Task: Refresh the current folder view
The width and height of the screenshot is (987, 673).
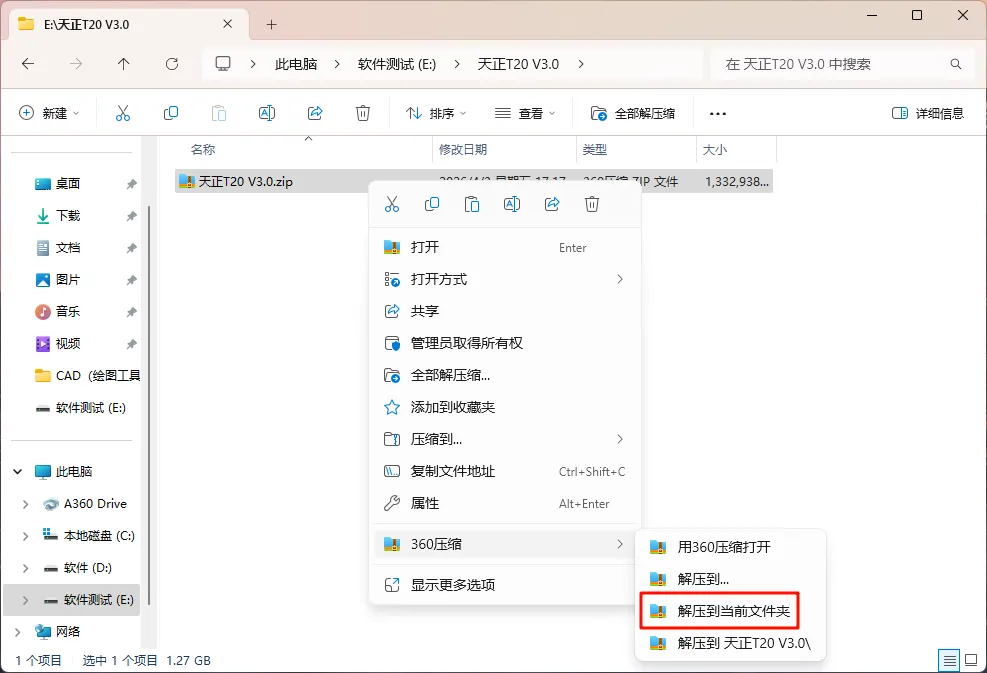Action: 171,64
